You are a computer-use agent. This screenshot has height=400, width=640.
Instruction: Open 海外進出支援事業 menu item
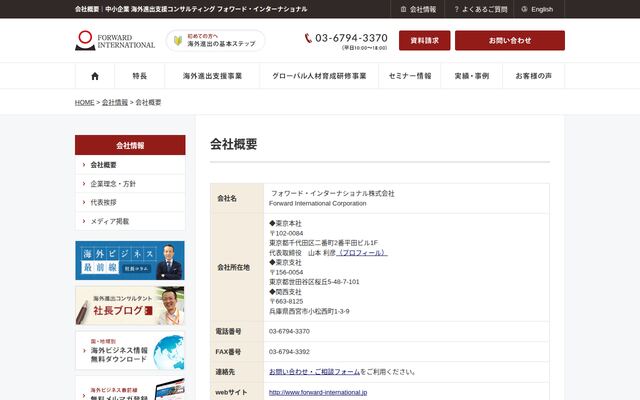click(x=212, y=76)
